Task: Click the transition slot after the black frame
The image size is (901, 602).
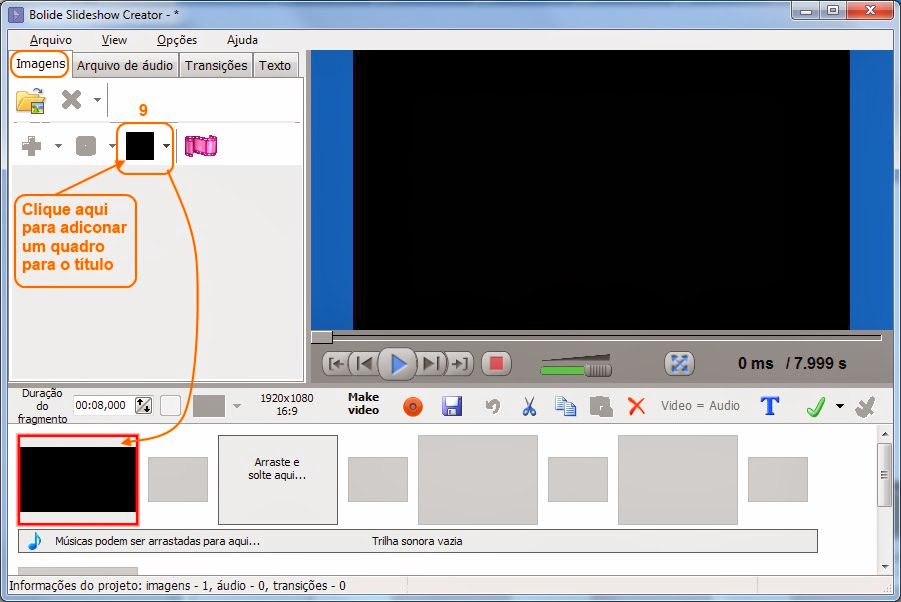Action: (178, 480)
